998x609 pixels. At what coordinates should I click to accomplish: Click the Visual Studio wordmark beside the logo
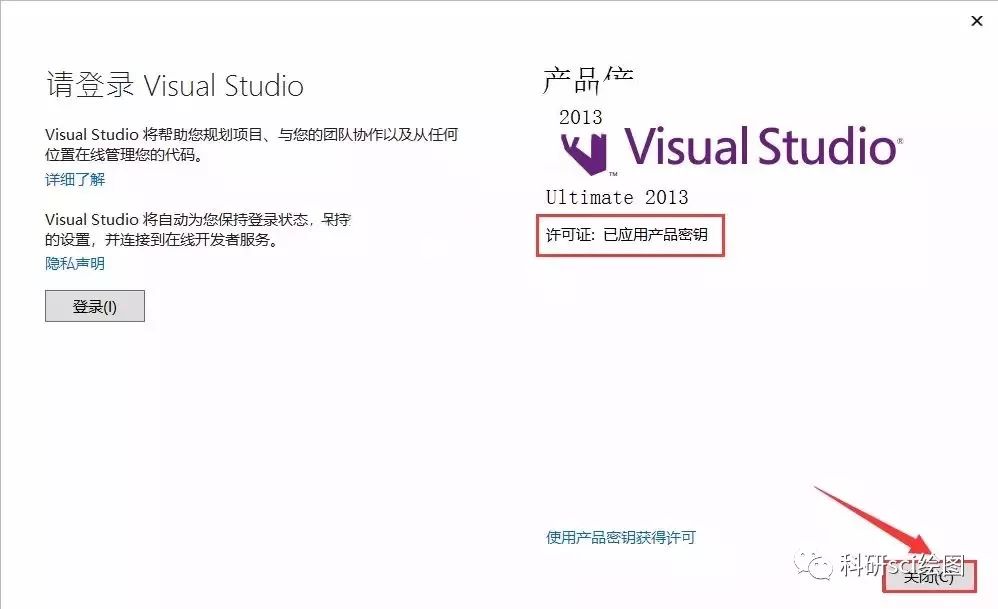pyautogui.click(x=763, y=146)
